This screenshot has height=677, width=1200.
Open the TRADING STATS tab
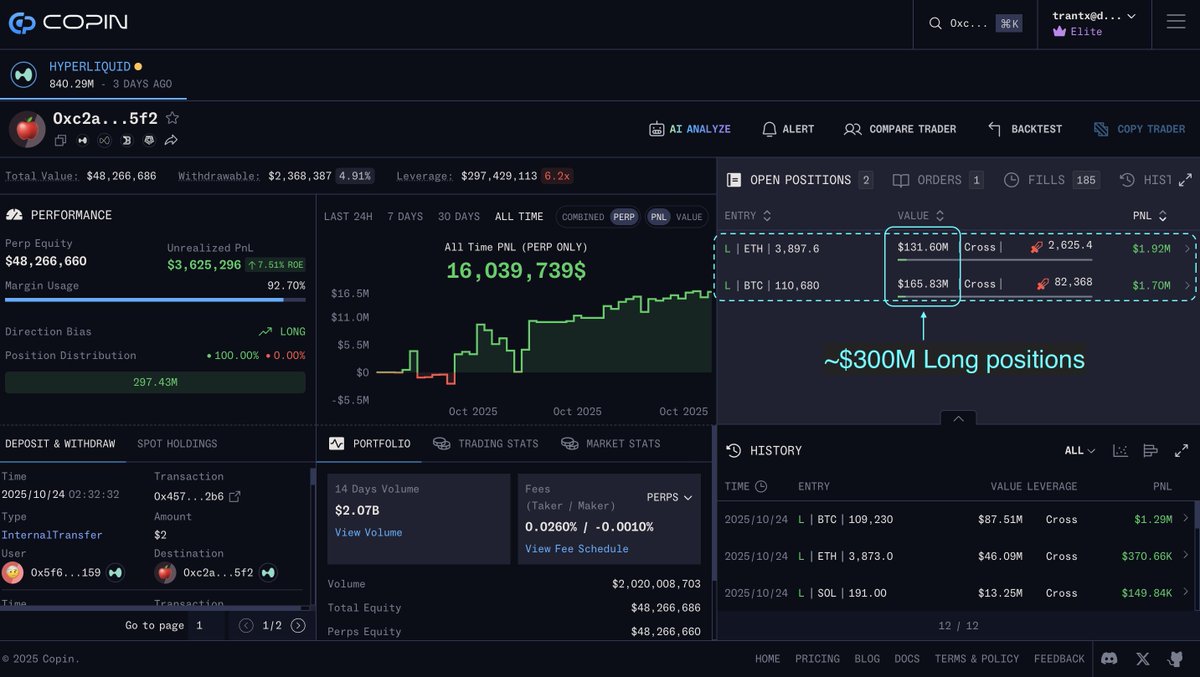pos(485,444)
